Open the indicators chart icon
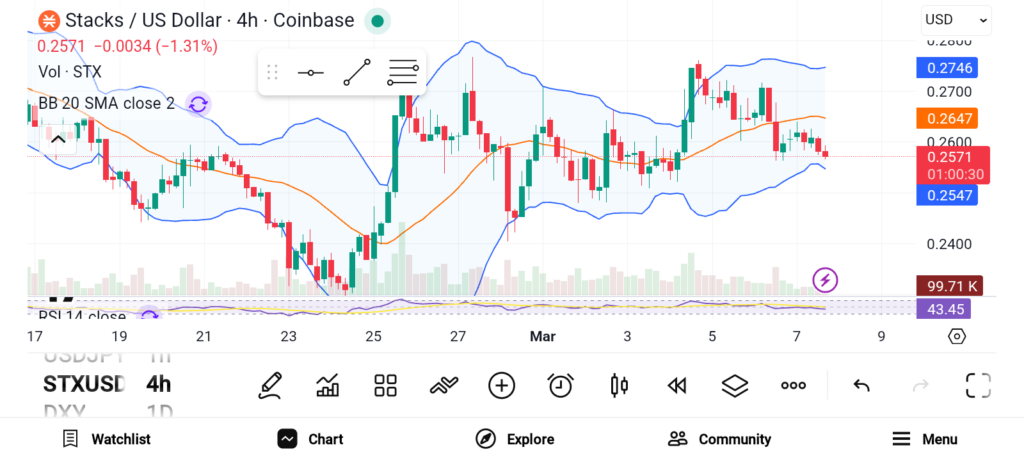This screenshot has width=1024, height=461. point(327,385)
